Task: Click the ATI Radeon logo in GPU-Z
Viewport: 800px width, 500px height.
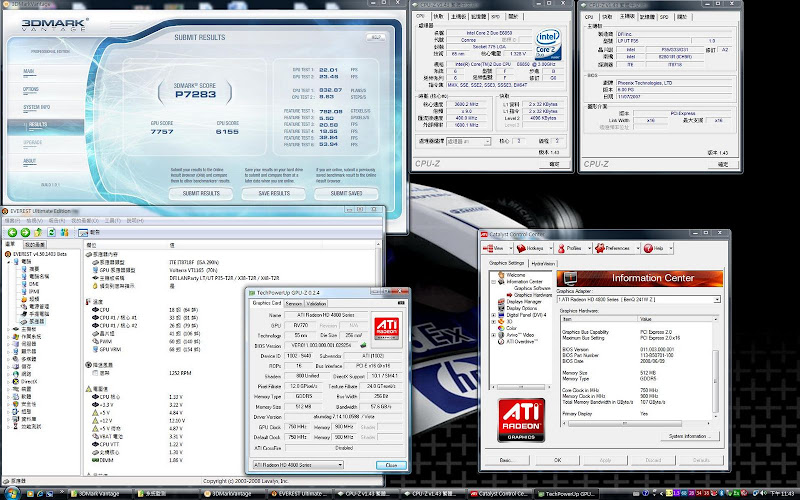Action: tap(387, 327)
